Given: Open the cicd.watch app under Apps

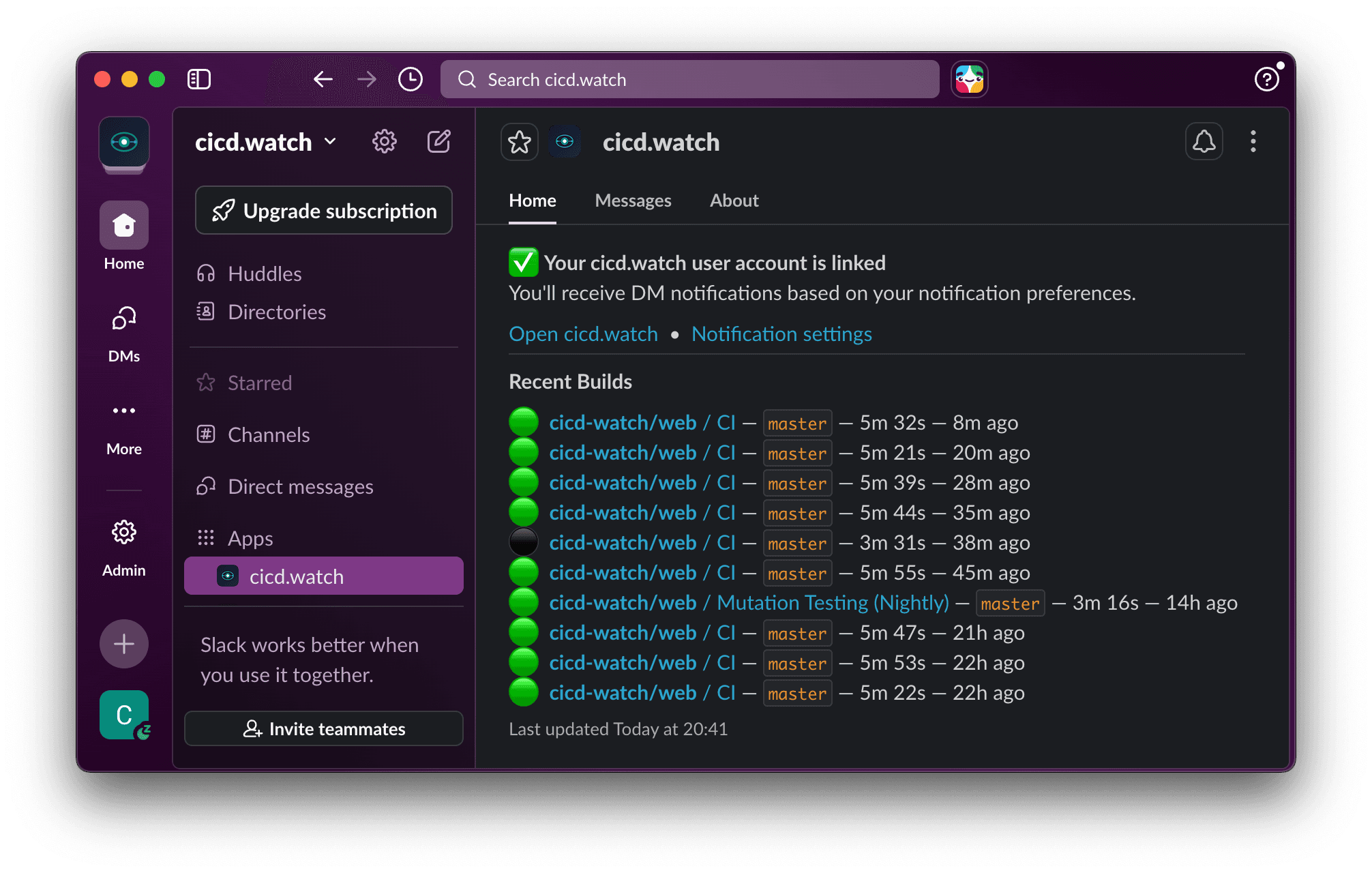Looking at the screenshot, I should [295, 576].
